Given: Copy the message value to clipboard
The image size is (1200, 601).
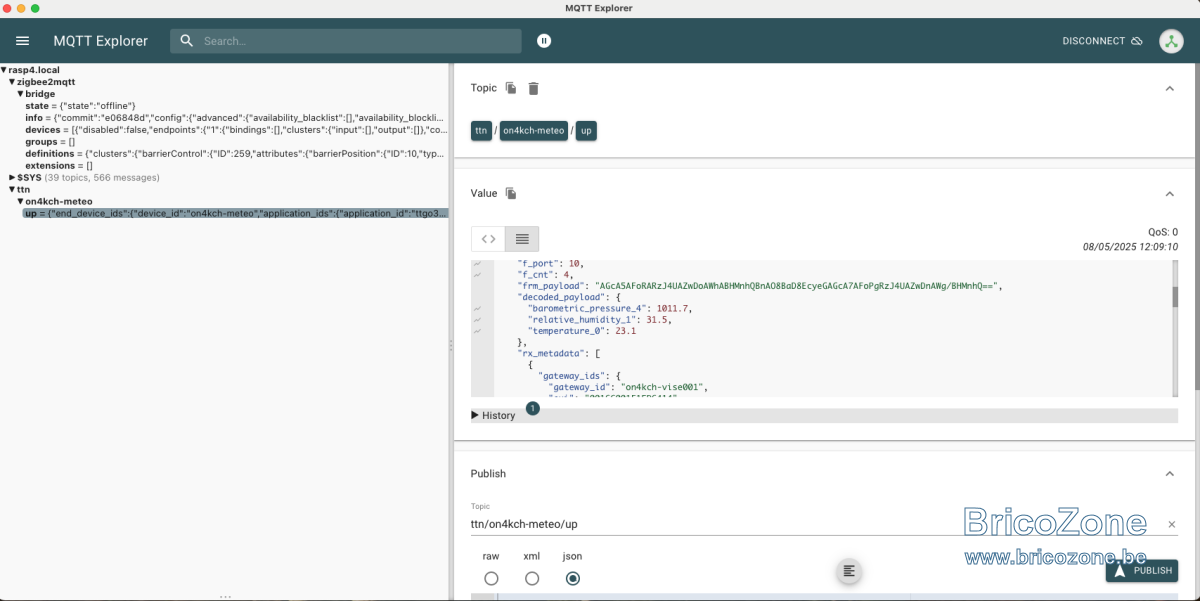Looking at the screenshot, I should [x=511, y=193].
